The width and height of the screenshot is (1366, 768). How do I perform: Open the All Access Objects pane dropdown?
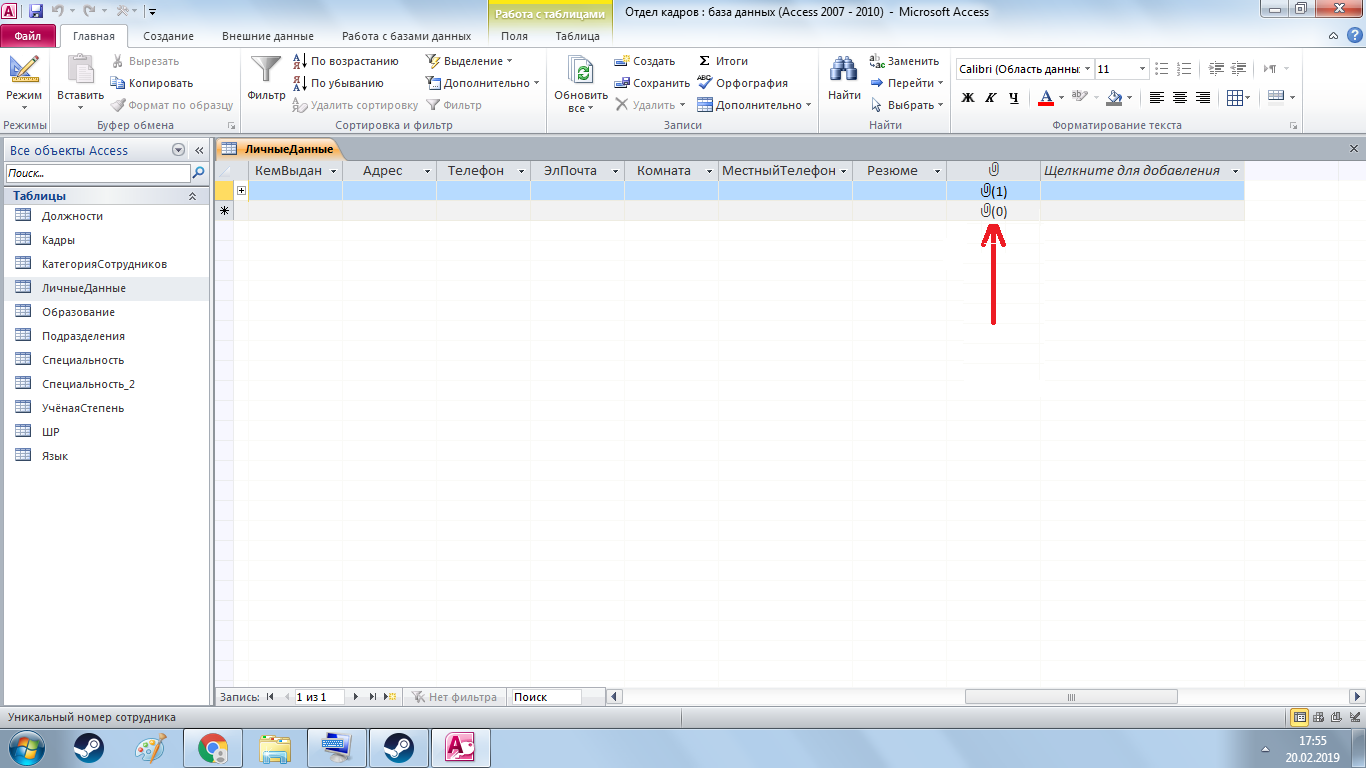tap(179, 150)
